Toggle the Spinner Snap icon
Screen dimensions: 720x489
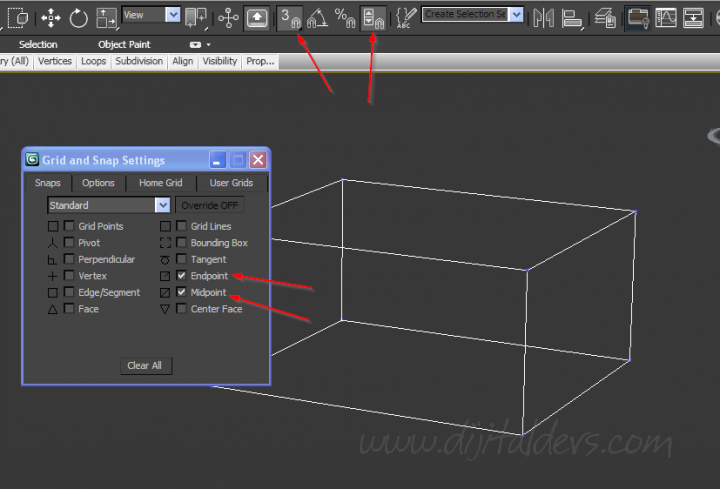373,17
